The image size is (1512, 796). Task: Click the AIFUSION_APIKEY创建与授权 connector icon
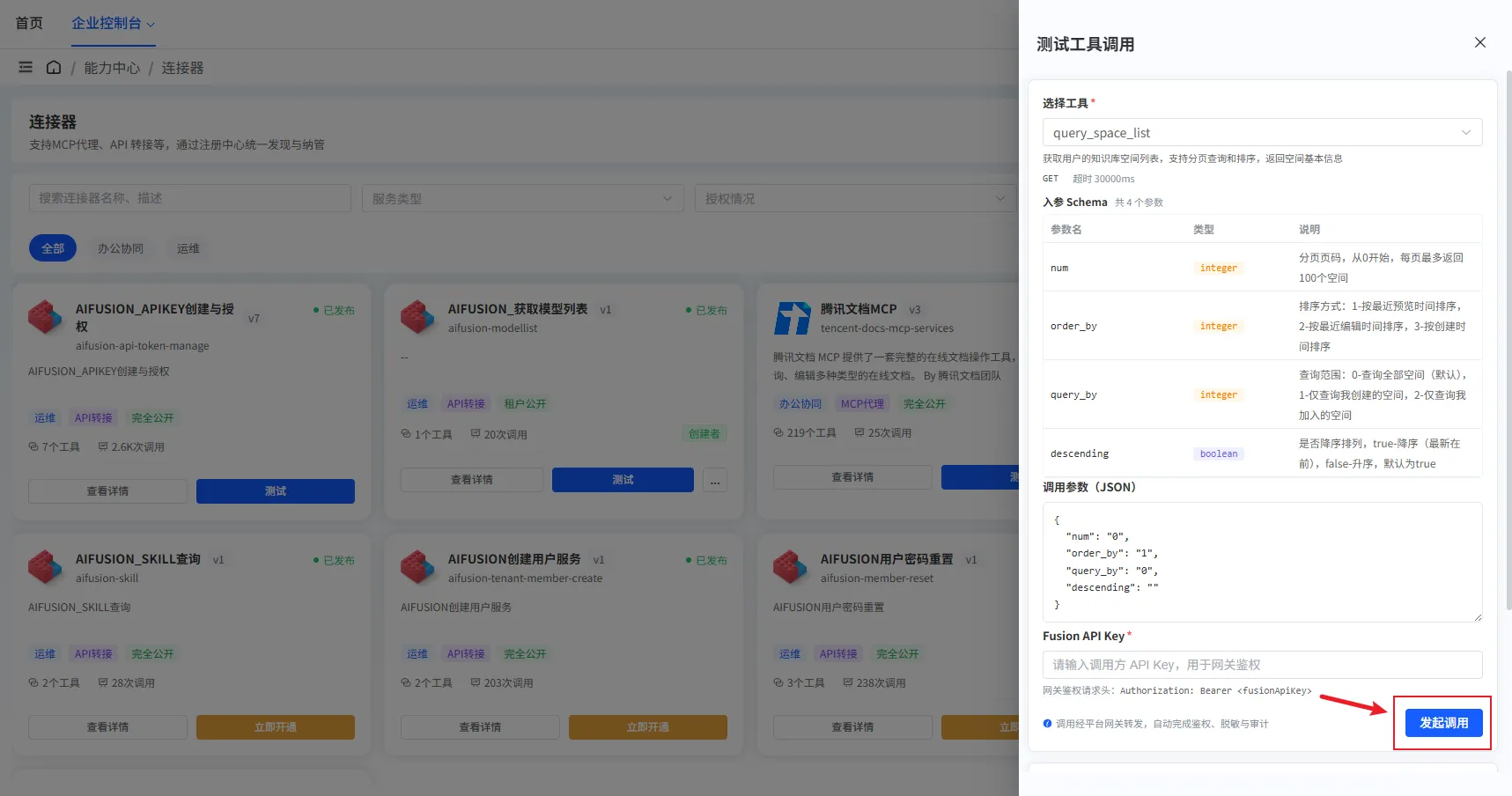45,317
